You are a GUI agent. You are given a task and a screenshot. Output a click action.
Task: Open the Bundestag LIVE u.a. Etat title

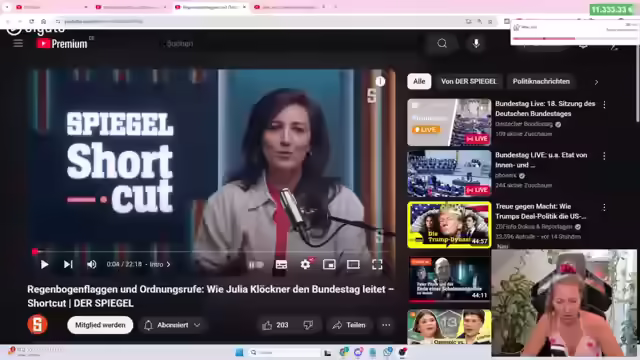541,160
